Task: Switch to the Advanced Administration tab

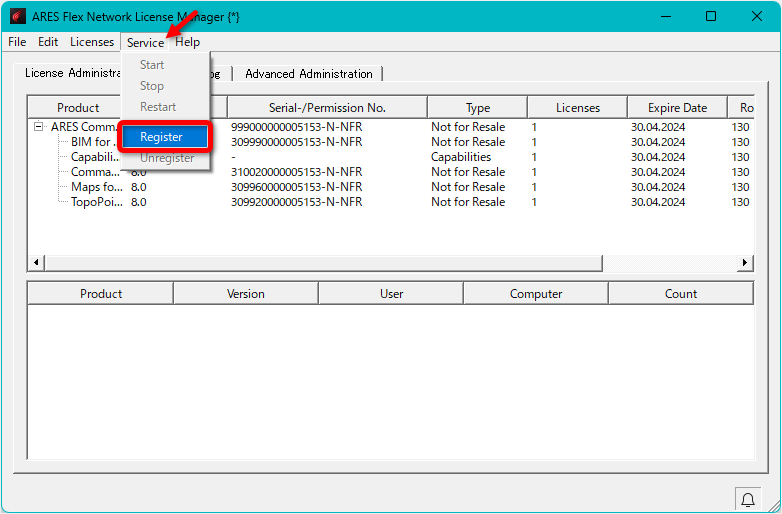Action: (x=309, y=74)
